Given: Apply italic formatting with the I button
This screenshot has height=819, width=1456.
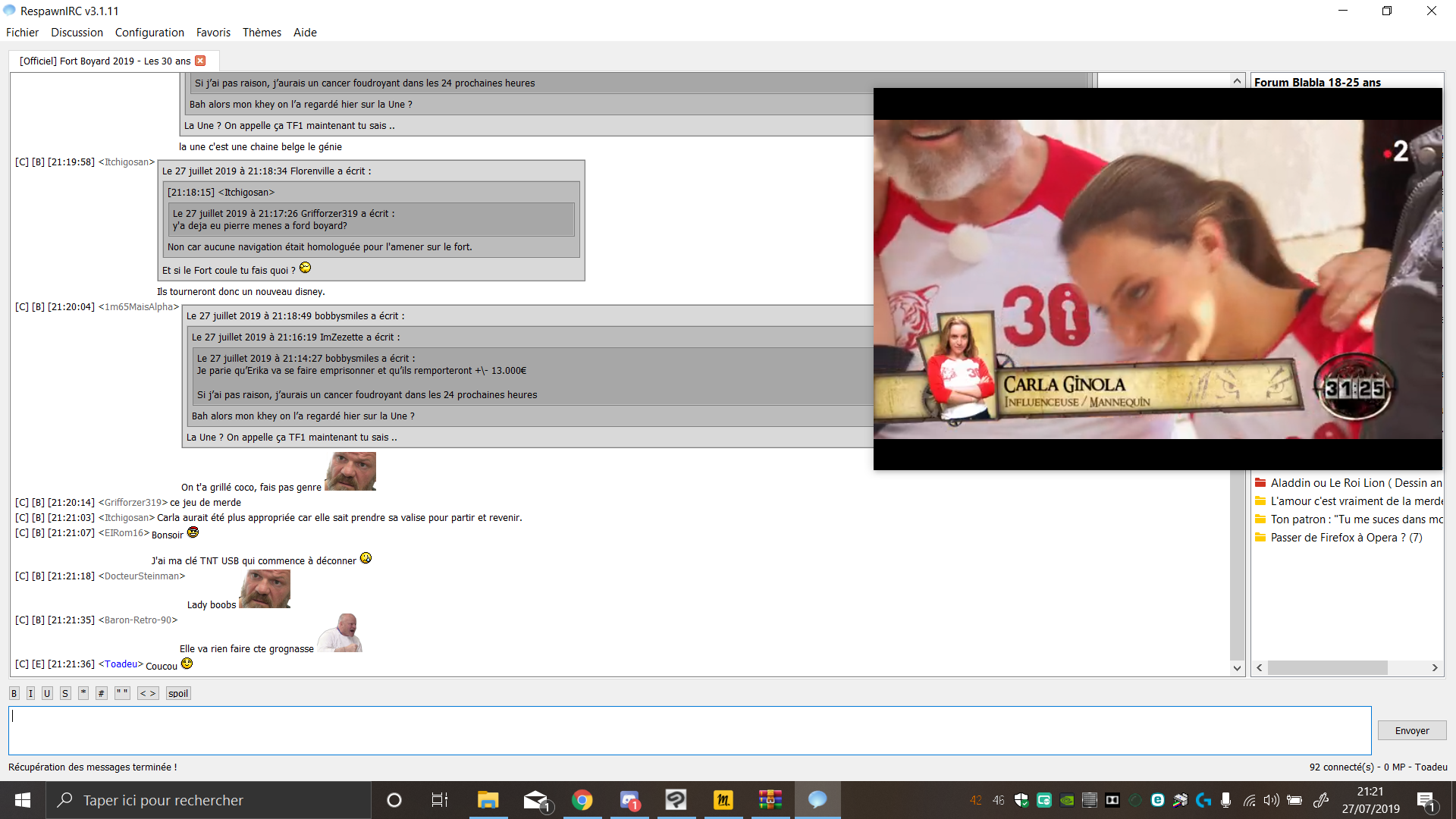Looking at the screenshot, I should point(30,693).
